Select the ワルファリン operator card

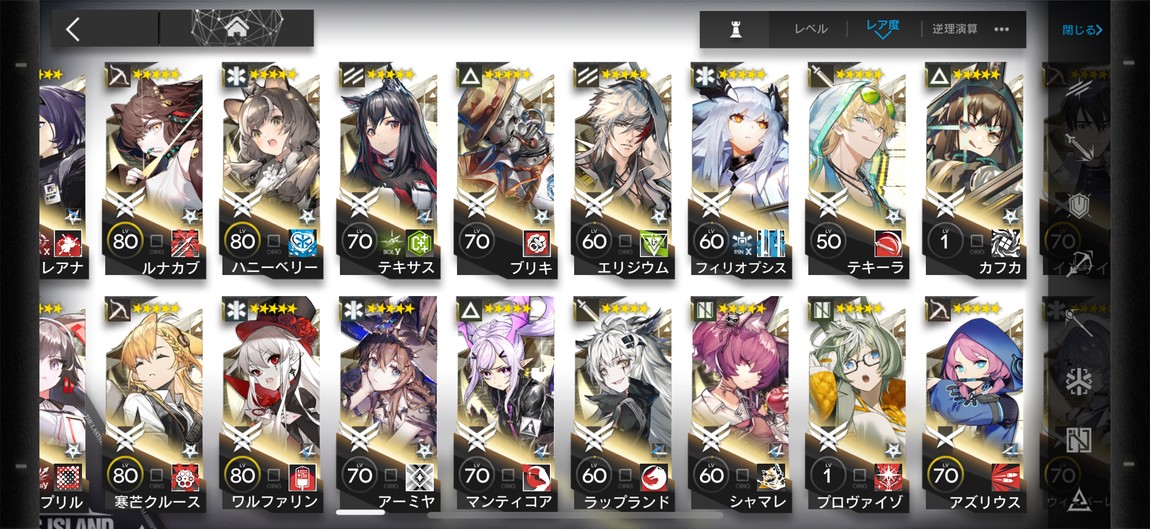tap(271, 404)
